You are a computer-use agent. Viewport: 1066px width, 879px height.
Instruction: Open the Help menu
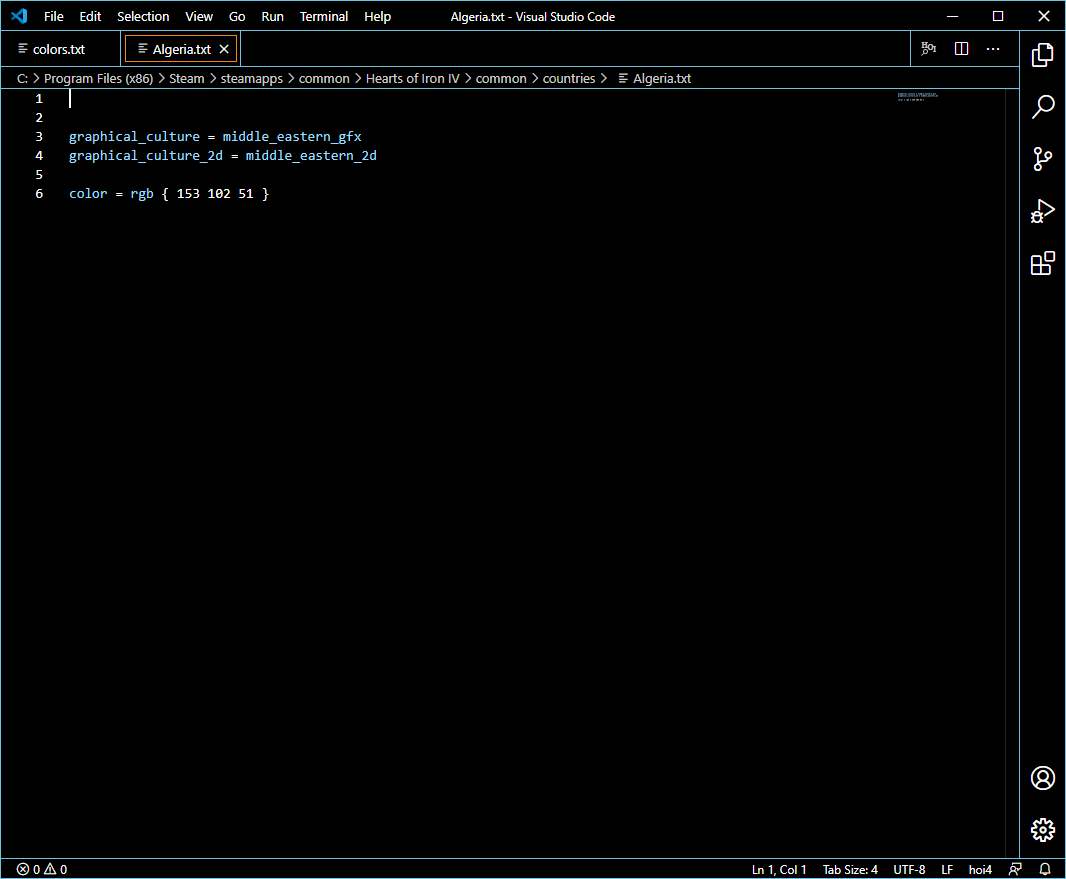pyautogui.click(x=377, y=16)
